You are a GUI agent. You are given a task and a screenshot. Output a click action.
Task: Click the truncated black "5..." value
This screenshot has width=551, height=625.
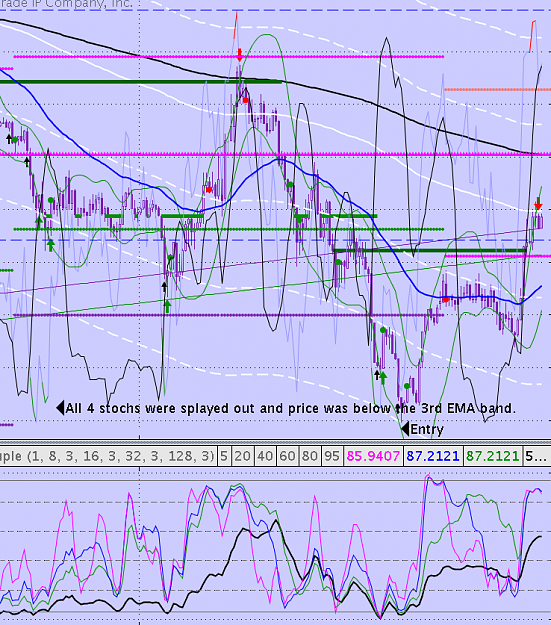(536, 456)
